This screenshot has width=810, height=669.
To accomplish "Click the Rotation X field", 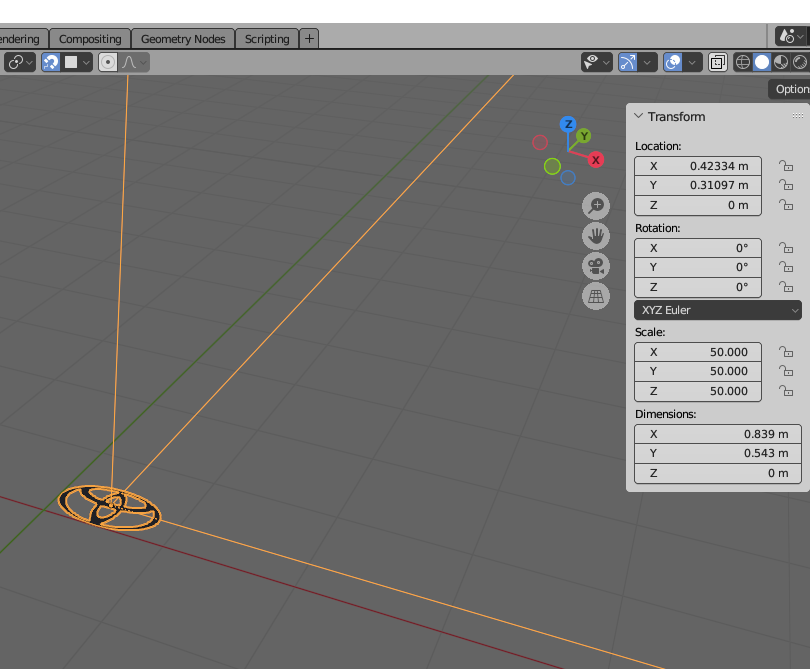I will (698, 248).
